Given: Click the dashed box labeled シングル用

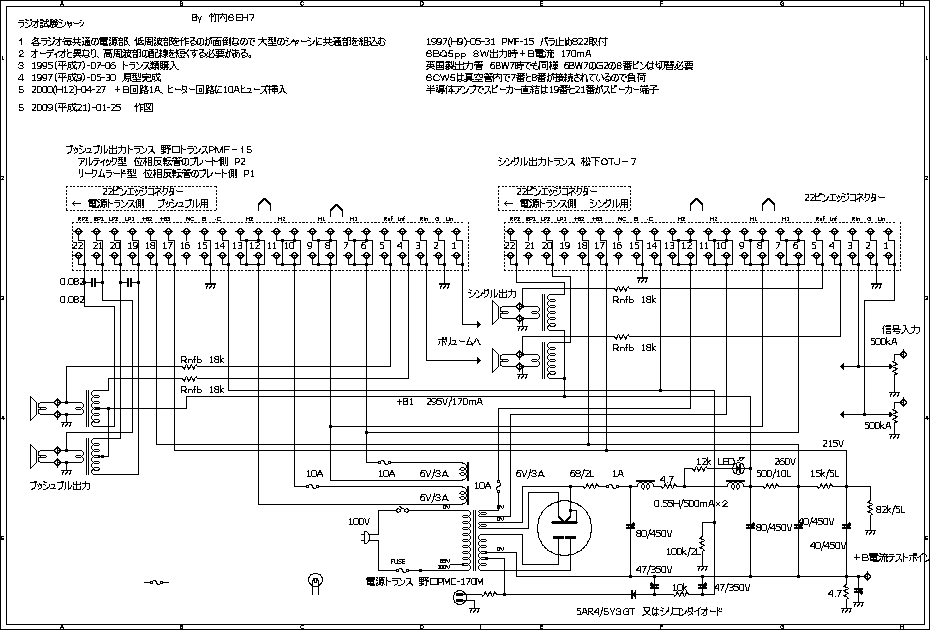Looking at the screenshot, I should (x=564, y=198).
